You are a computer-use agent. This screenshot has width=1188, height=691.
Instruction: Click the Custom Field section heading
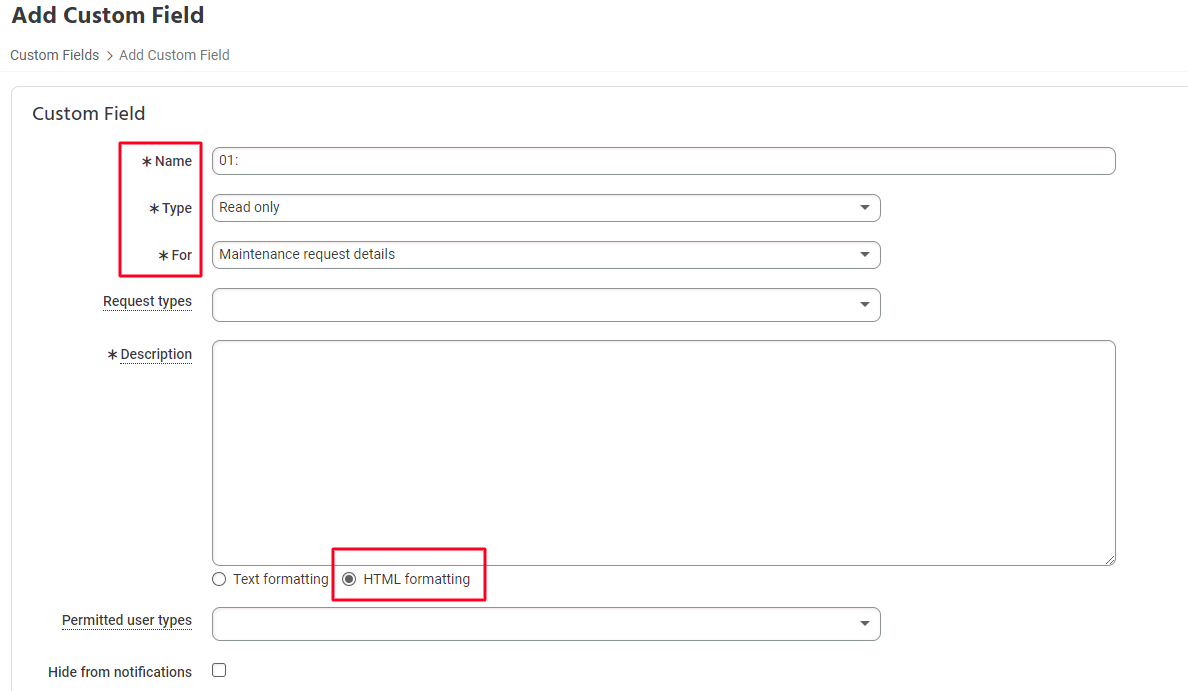click(x=89, y=113)
